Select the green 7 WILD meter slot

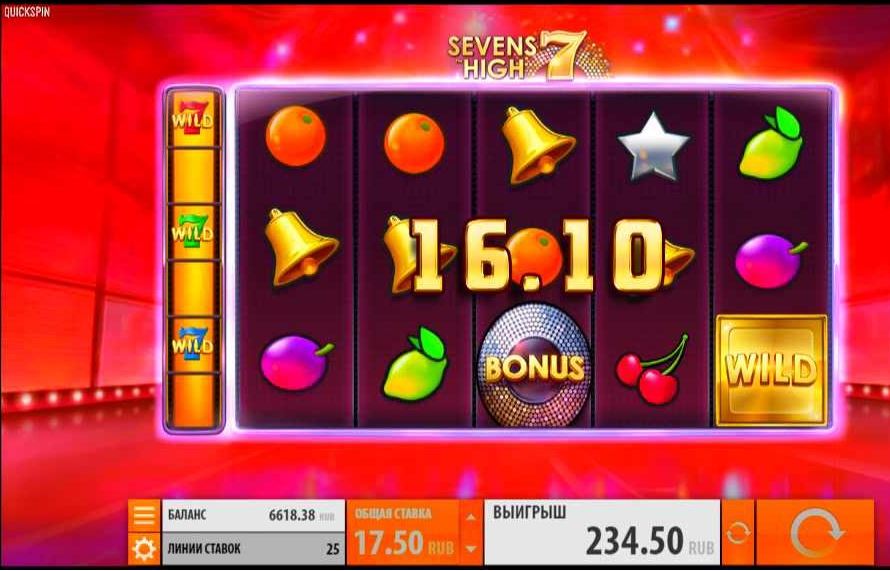coord(193,233)
